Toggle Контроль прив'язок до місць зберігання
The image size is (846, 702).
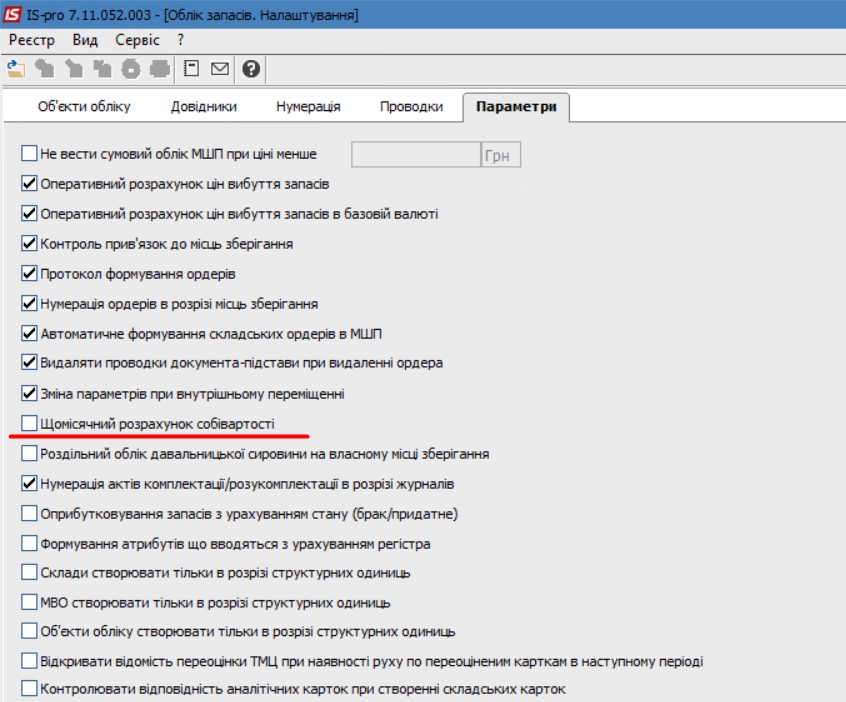point(29,244)
